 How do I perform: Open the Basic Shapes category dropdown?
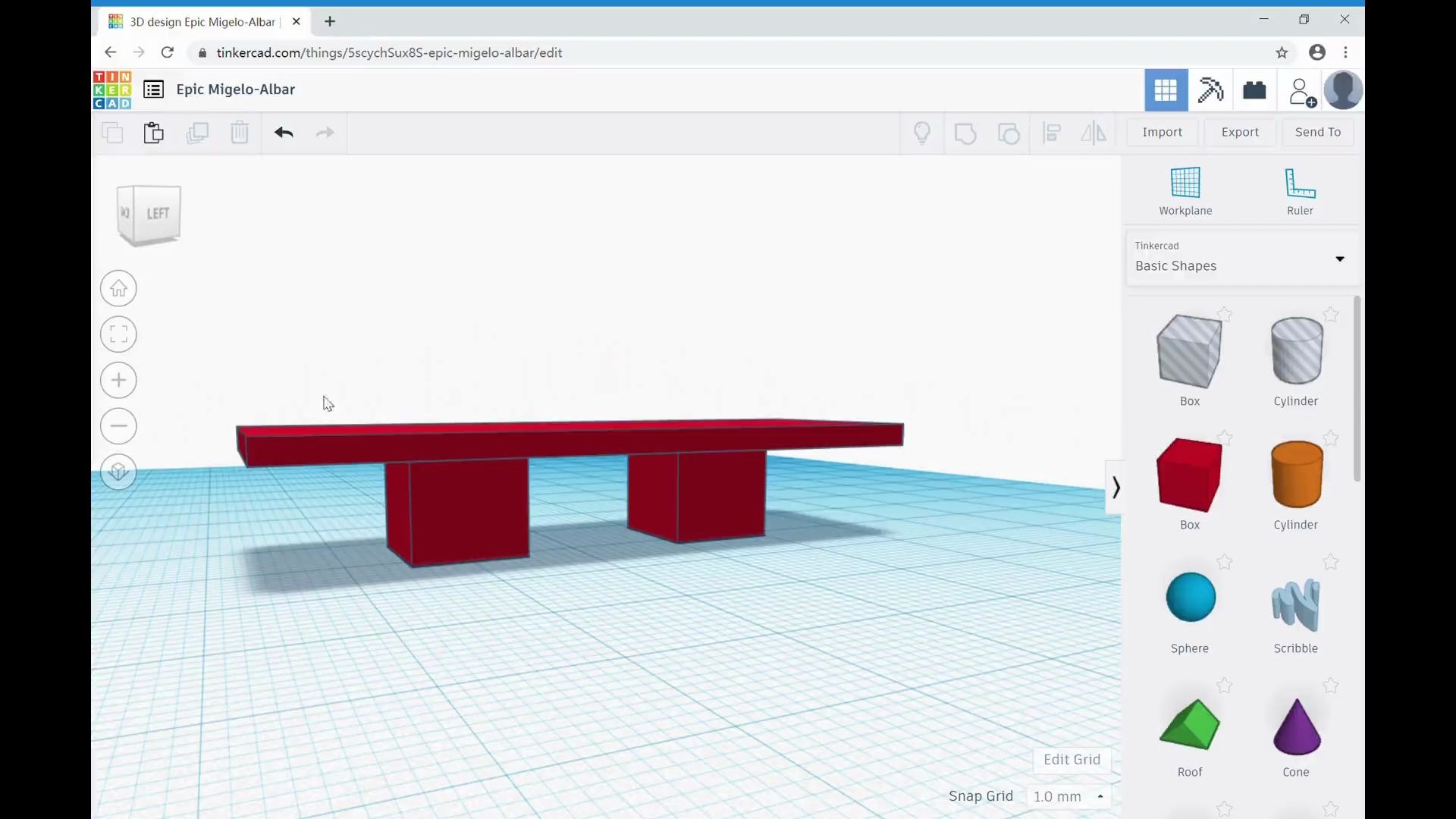[1241, 257]
